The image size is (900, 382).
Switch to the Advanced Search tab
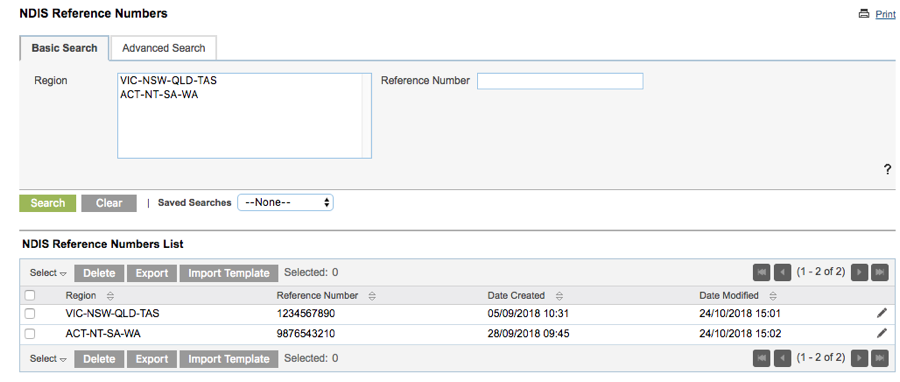164,48
